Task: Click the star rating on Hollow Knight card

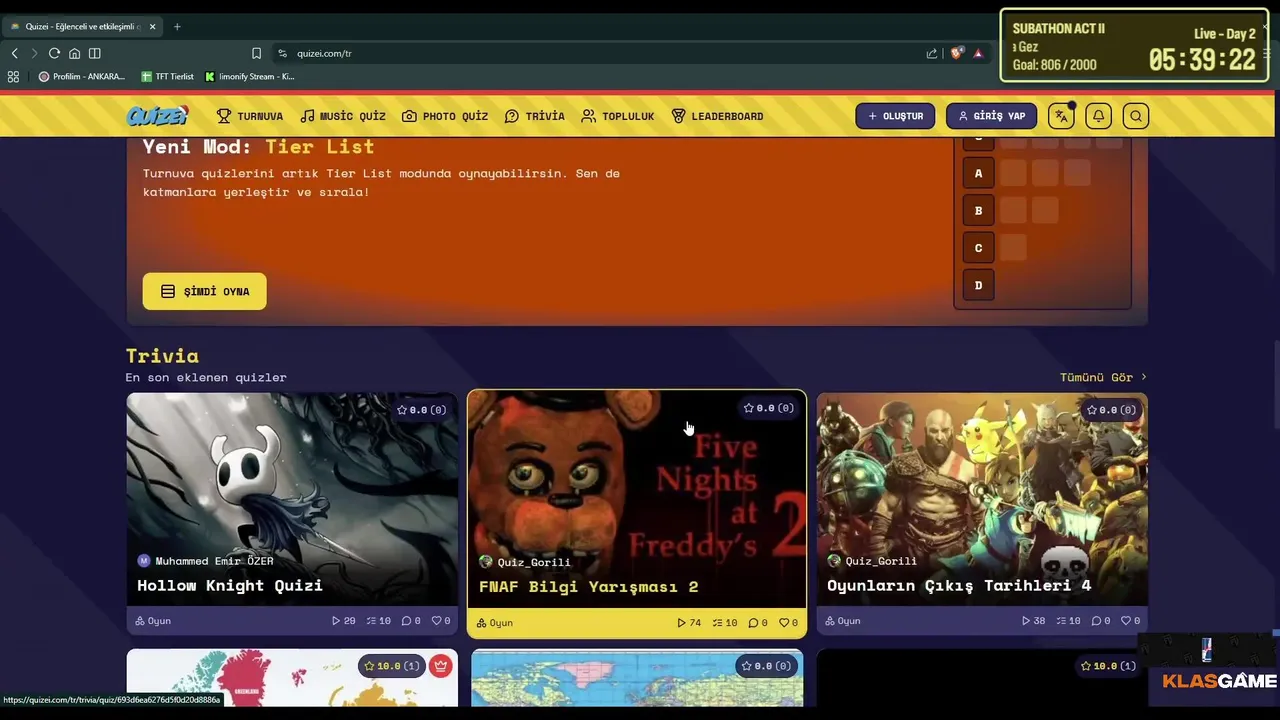Action: (x=421, y=410)
